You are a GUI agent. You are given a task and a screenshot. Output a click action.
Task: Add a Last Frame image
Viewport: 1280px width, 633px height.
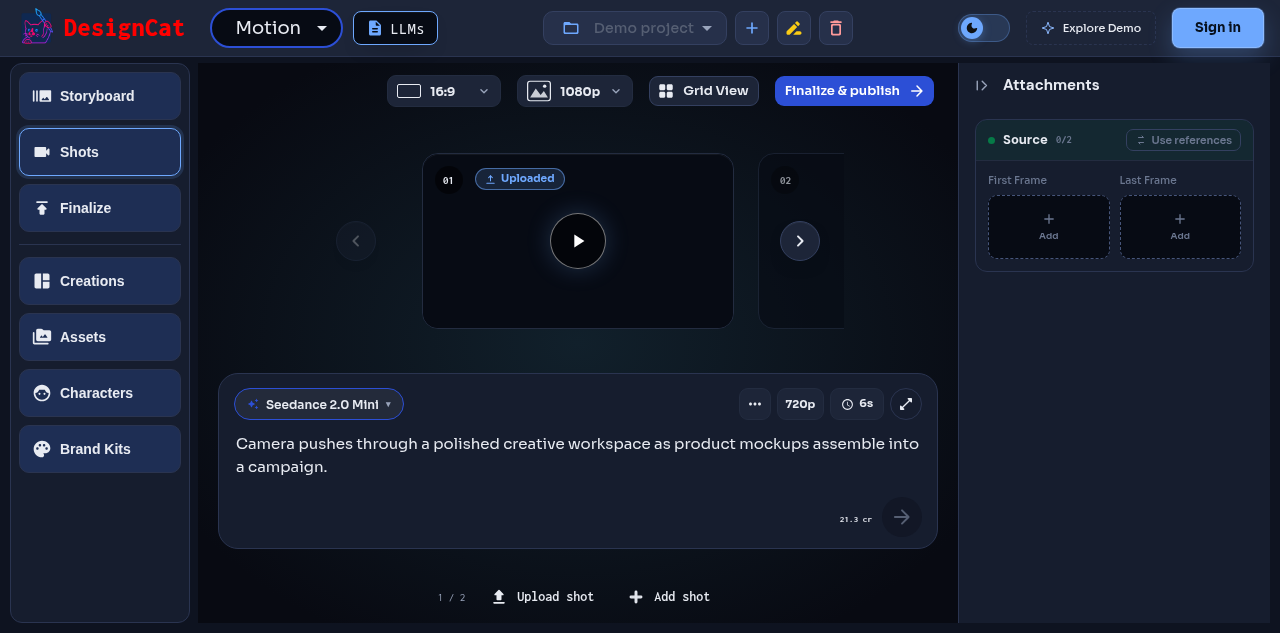click(x=1180, y=227)
